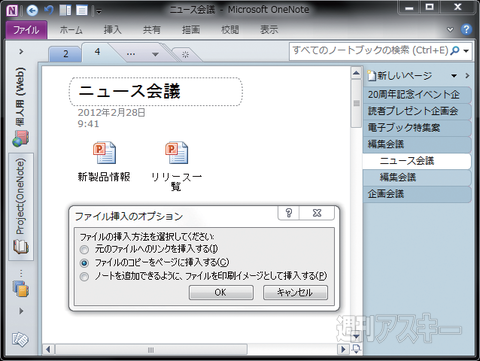Show more sections with the ellipsis tab
This screenshot has width=480, height=361.
pyautogui.click(x=131, y=54)
